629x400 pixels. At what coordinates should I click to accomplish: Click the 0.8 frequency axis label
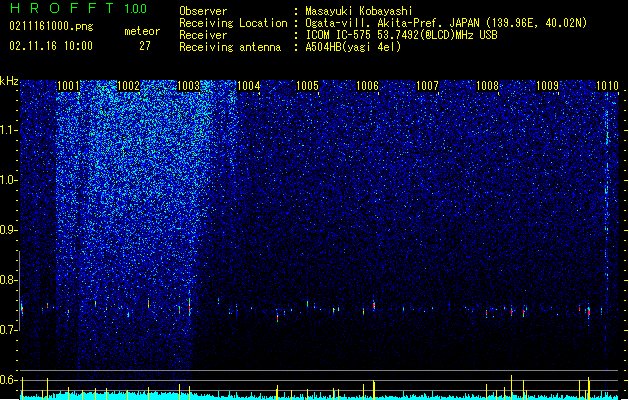coord(8,280)
